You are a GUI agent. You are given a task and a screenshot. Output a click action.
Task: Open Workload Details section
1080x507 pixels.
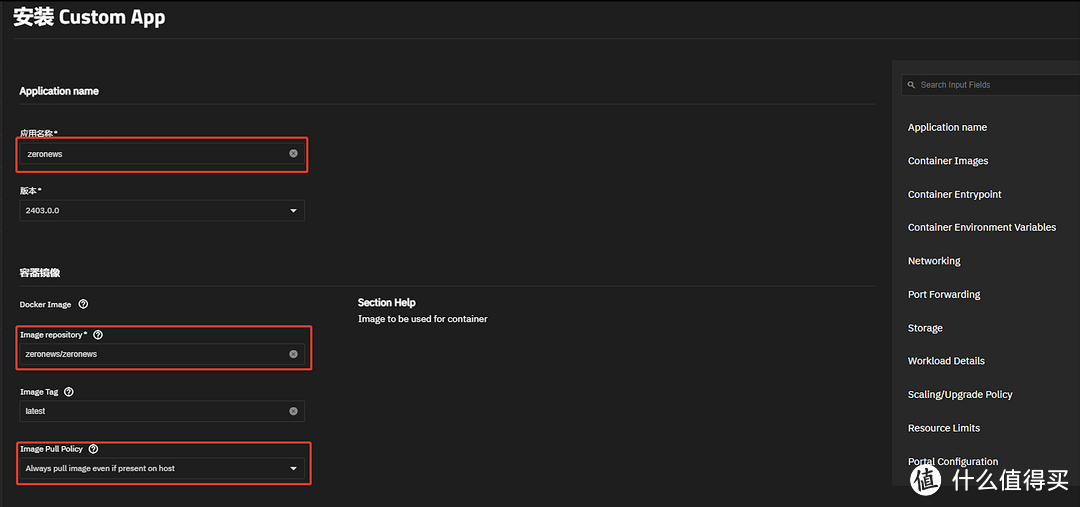[946, 361]
